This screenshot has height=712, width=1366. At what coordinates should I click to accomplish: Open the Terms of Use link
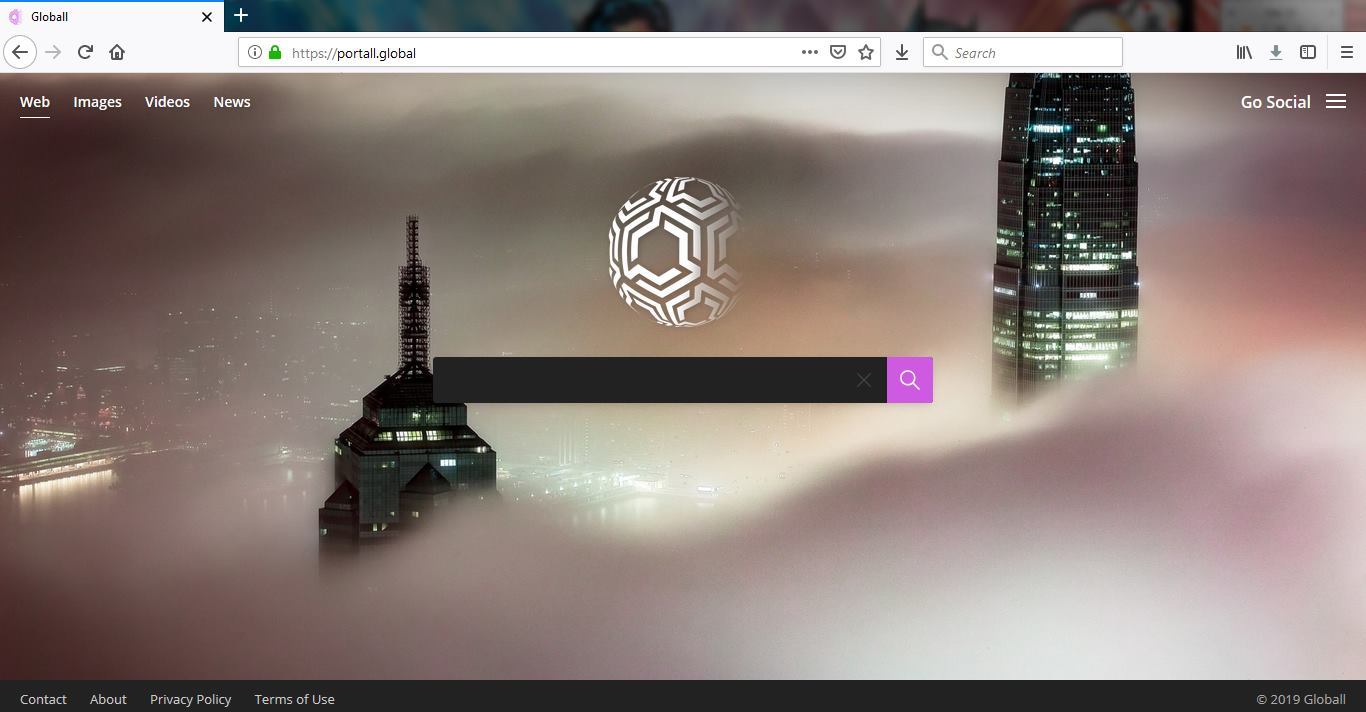[x=294, y=699]
